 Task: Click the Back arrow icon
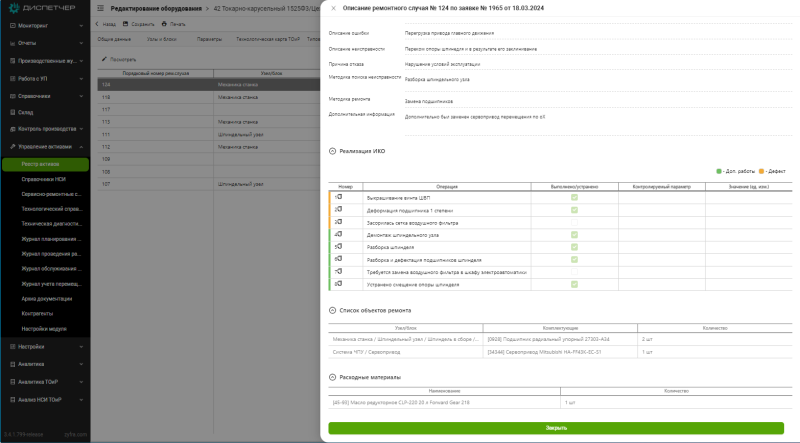97,23
